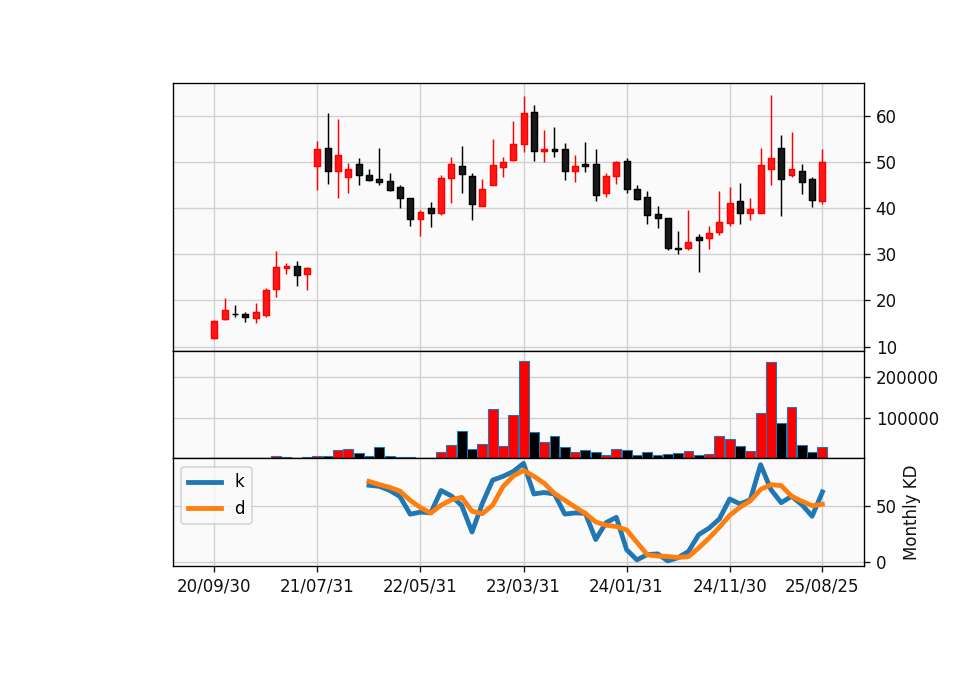Viewport: 960px width, 690px height.
Task: Click the volume axis label '200000'
Action: [907, 378]
